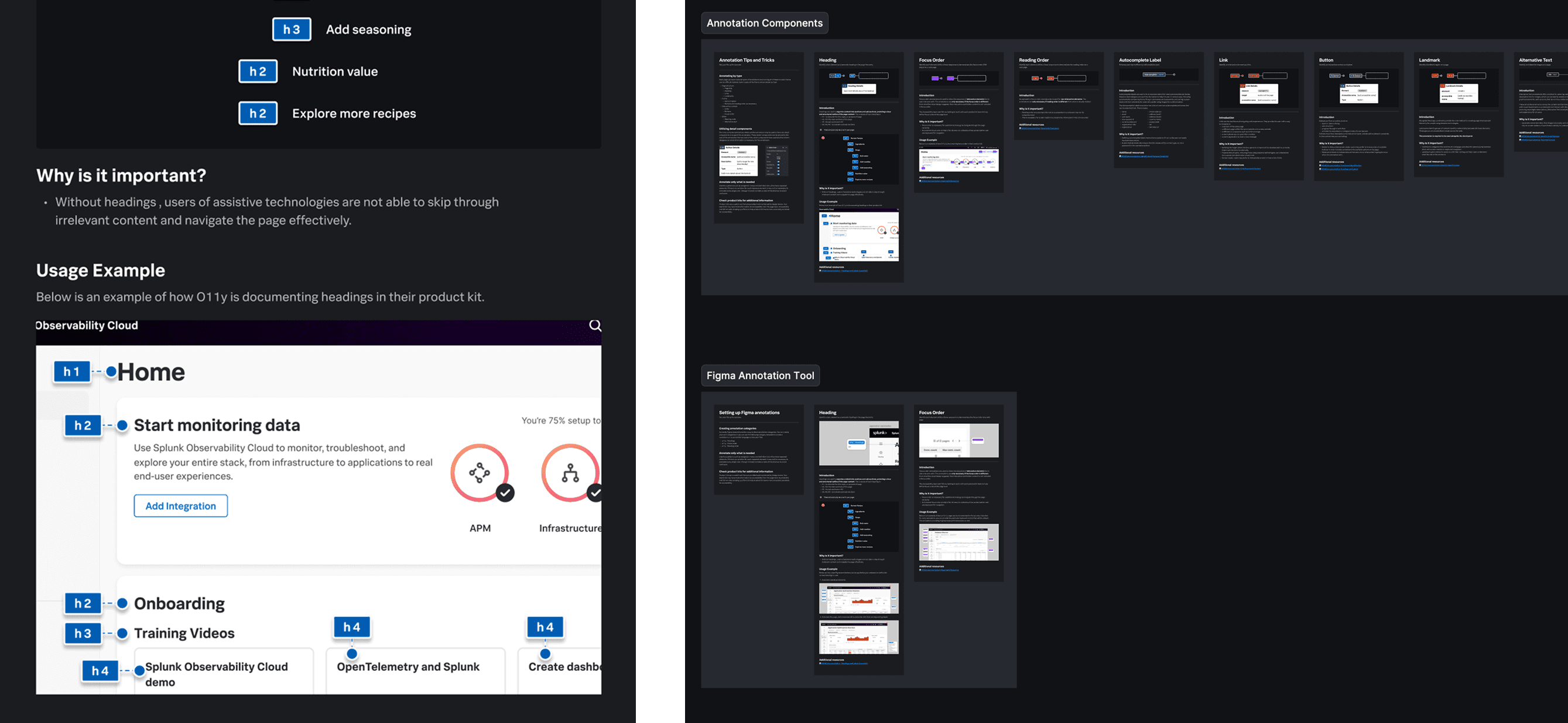Click the h4 badge above OpenTelemetry and Splunk
This screenshot has width=1568, height=723.
[352, 627]
